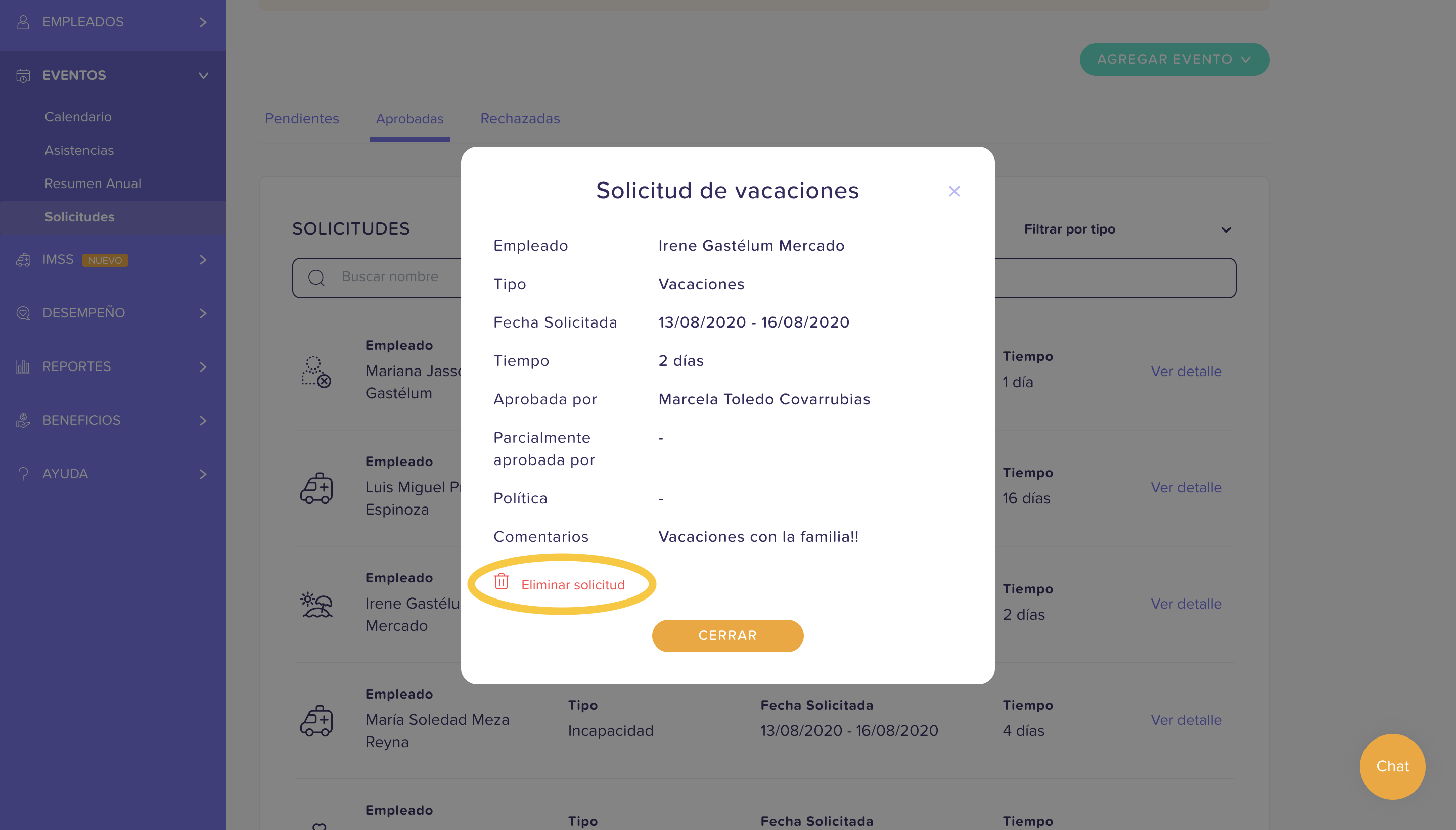Click the Reportes bar chart icon
This screenshot has width=1456, height=830.
[23, 366]
